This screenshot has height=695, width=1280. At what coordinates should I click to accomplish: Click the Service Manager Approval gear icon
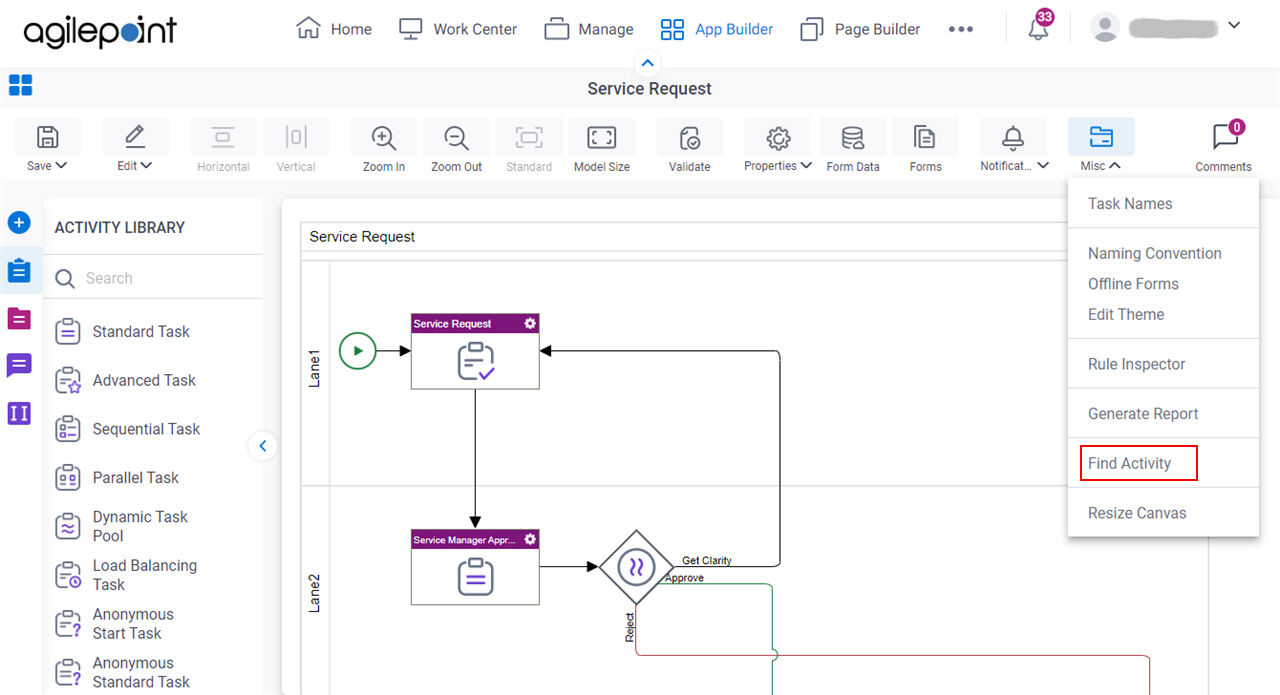(530, 539)
